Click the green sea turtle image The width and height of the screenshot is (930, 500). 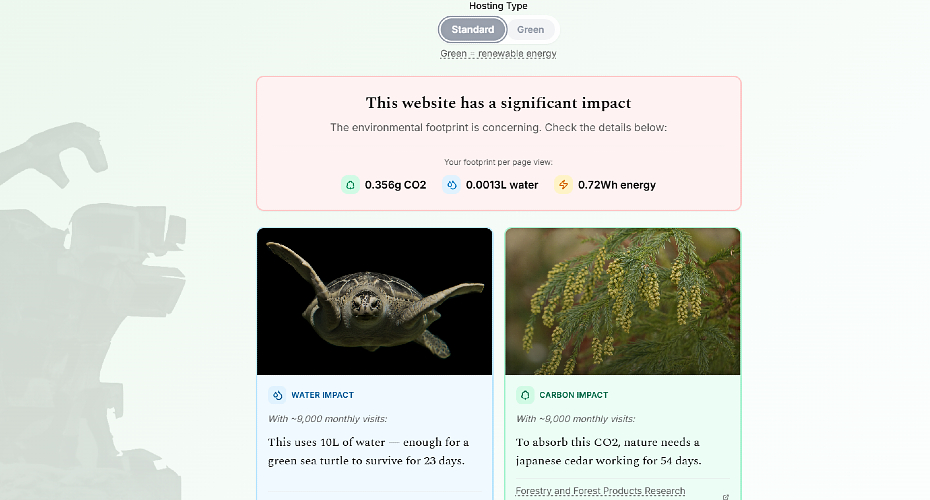374,301
